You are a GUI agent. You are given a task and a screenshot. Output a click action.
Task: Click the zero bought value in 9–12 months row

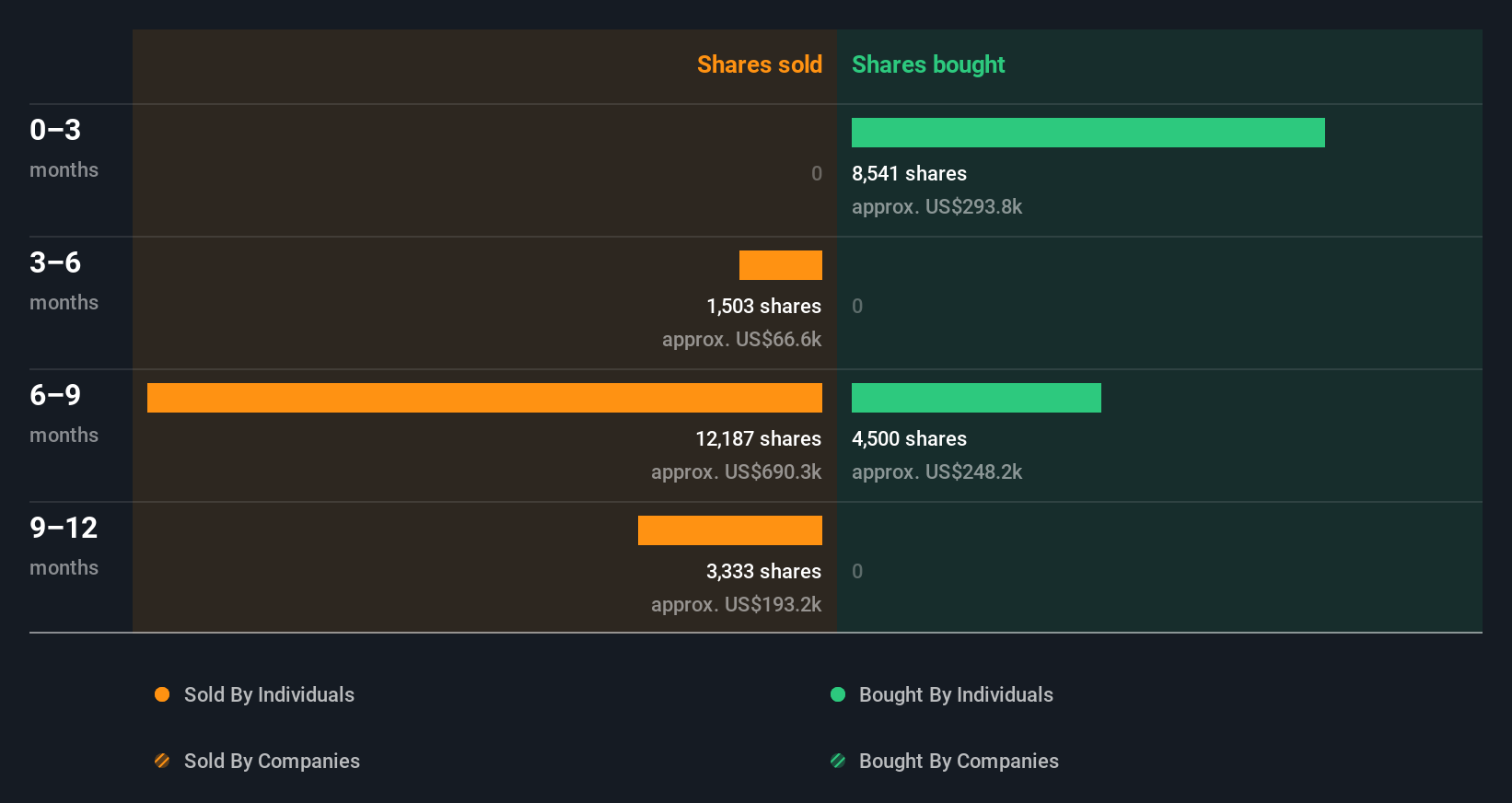pyautogui.click(x=857, y=571)
